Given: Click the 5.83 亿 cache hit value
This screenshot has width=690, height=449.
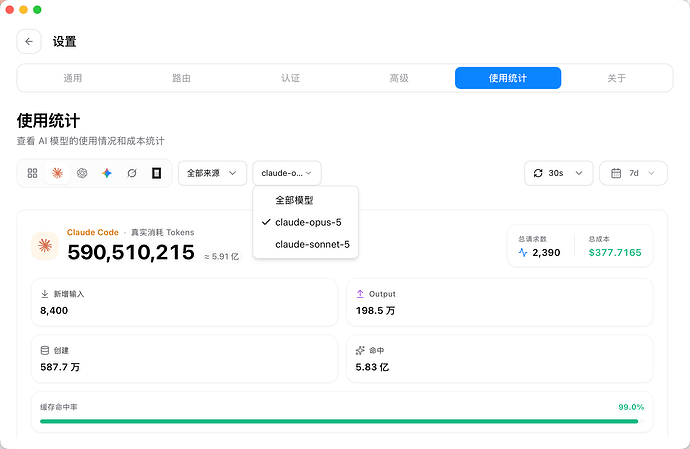Looking at the screenshot, I should [x=372, y=367].
